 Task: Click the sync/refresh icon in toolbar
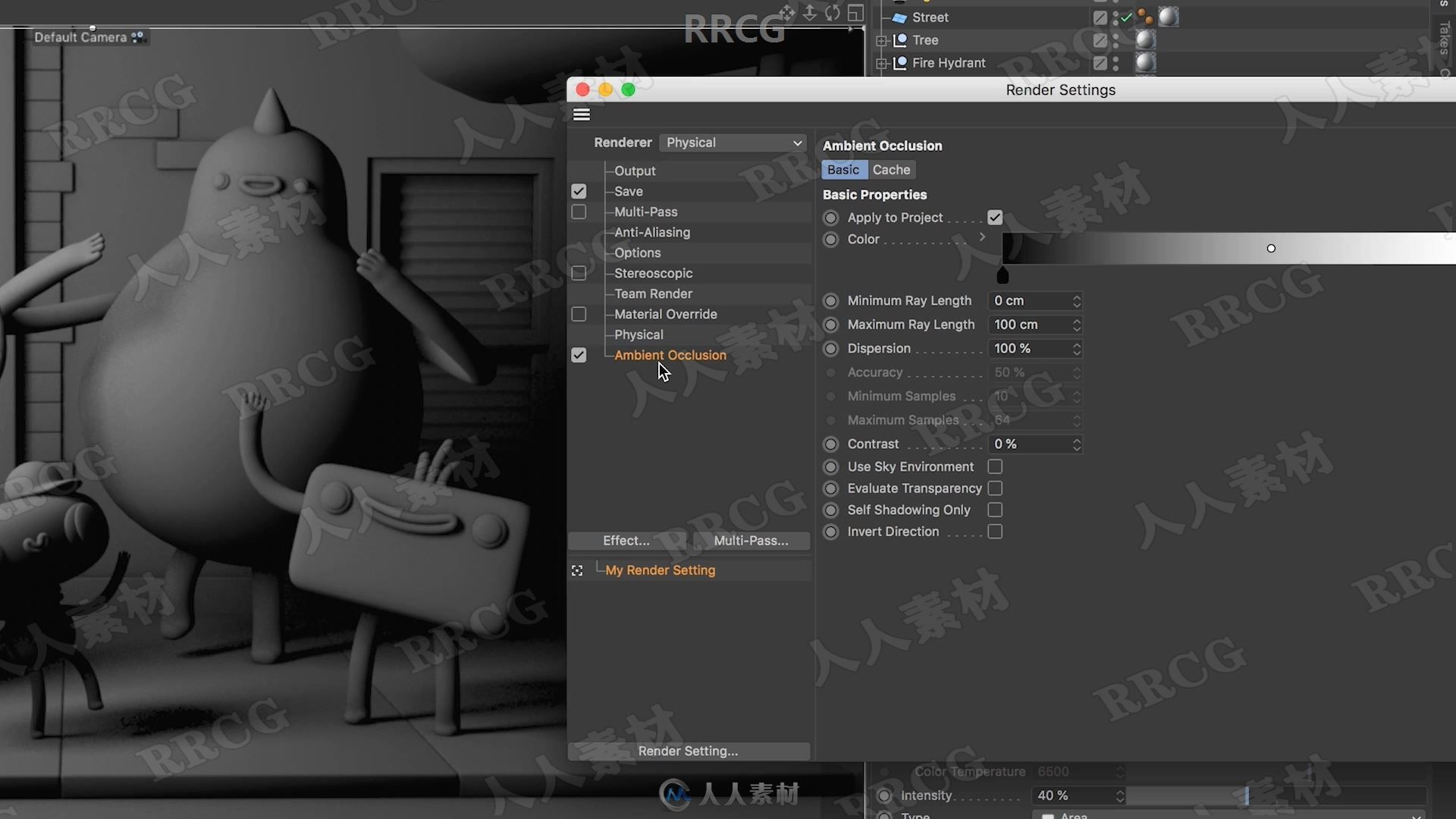832,13
